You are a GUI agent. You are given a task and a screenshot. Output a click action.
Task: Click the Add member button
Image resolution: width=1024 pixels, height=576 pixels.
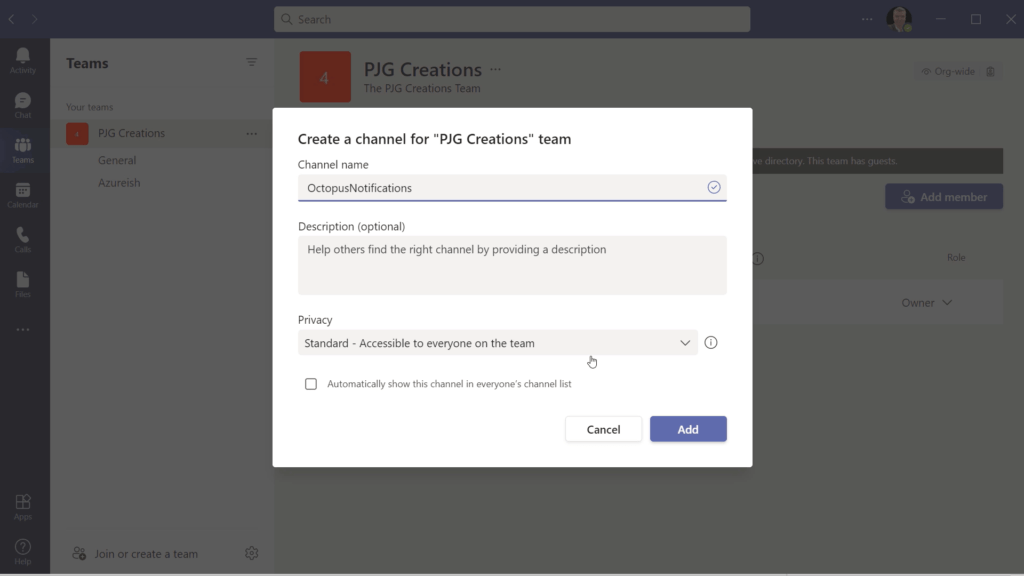pyautogui.click(x=944, y=197)
